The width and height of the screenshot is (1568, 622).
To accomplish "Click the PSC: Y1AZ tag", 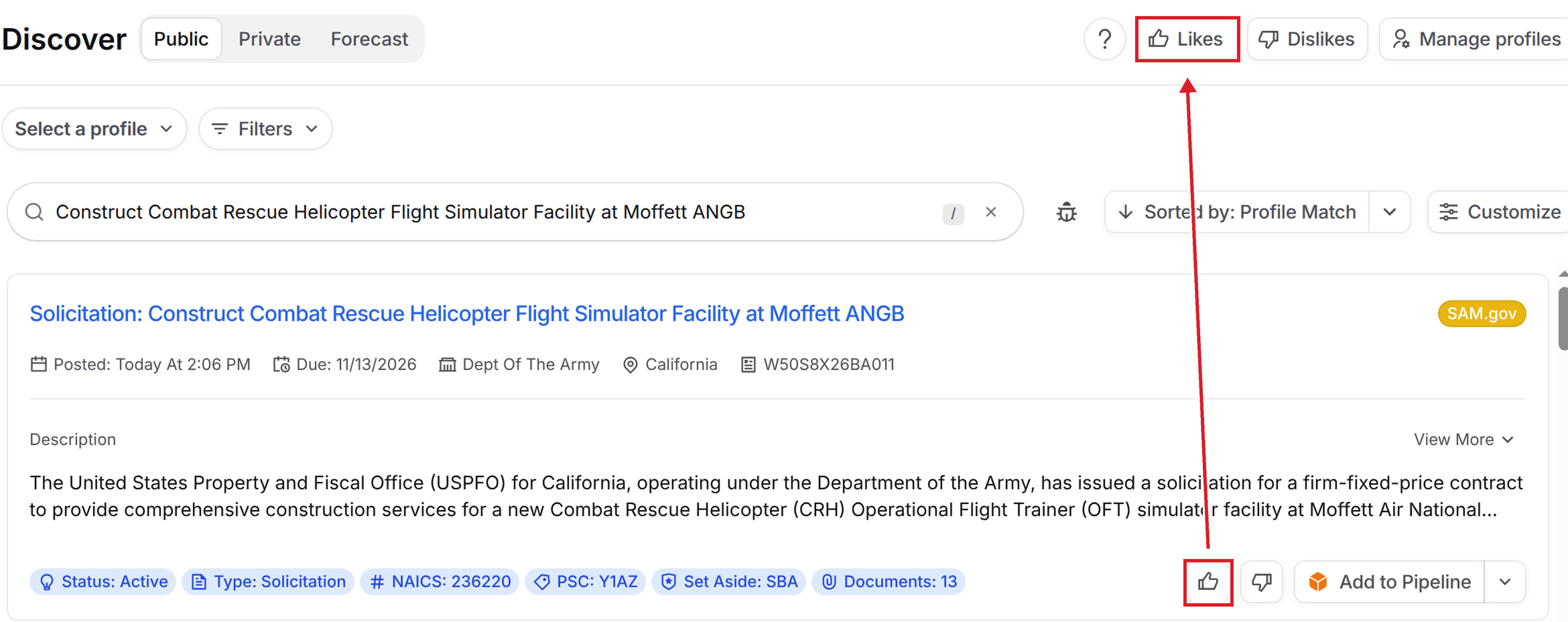I will click(x=585, y=582).
